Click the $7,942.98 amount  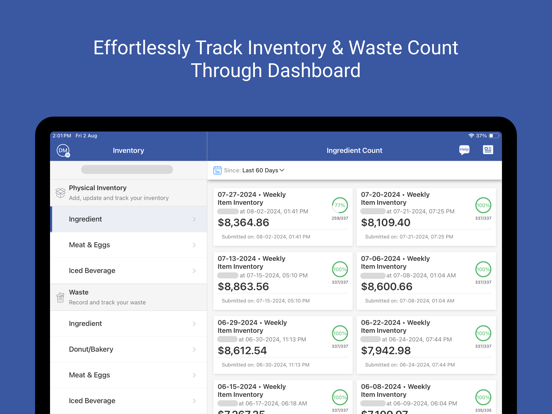tap(386, 351)
